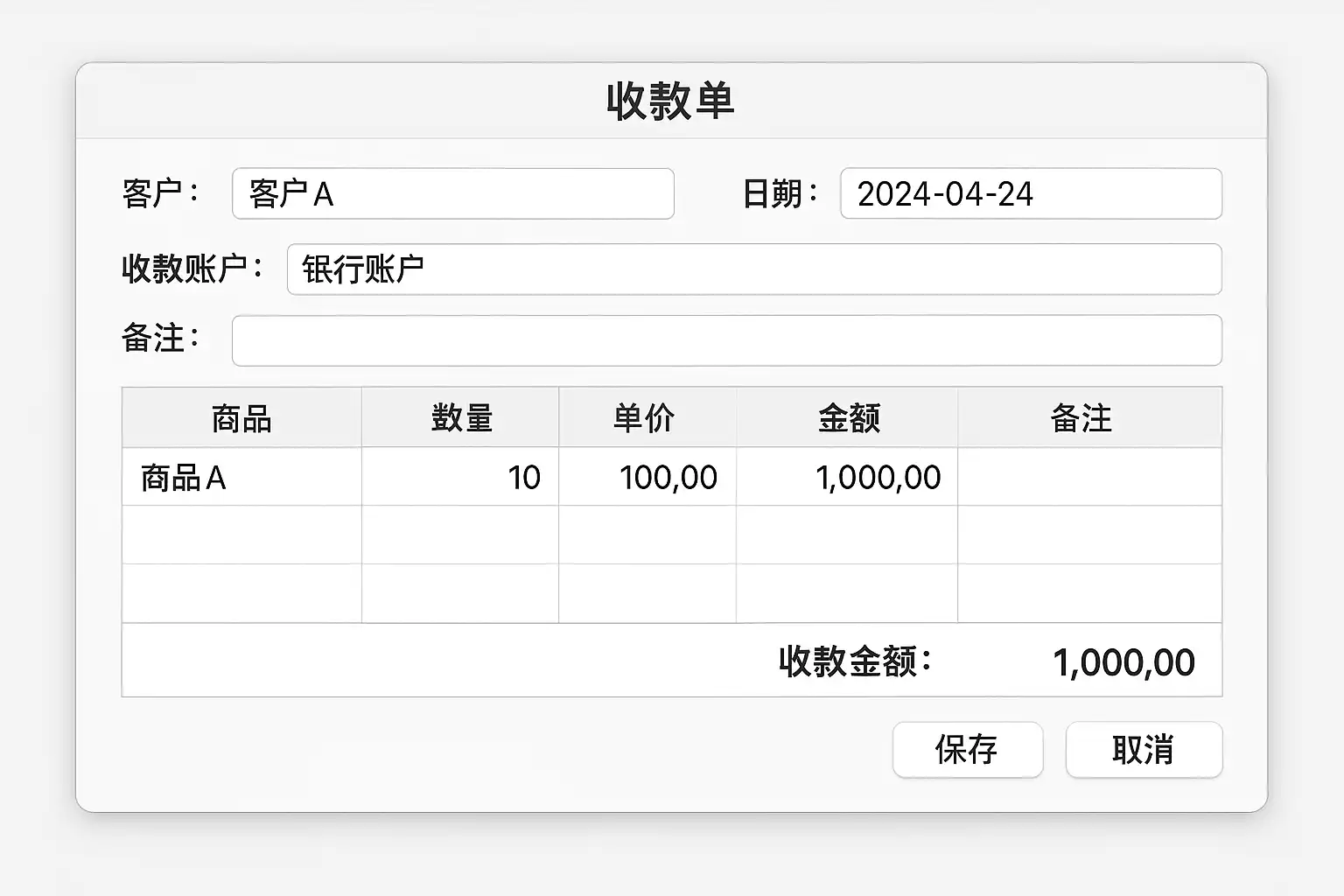Viewport: 1344px width, 896px height.
Task: Select the 商品A cell in first row
Action: tap(241, 478)
